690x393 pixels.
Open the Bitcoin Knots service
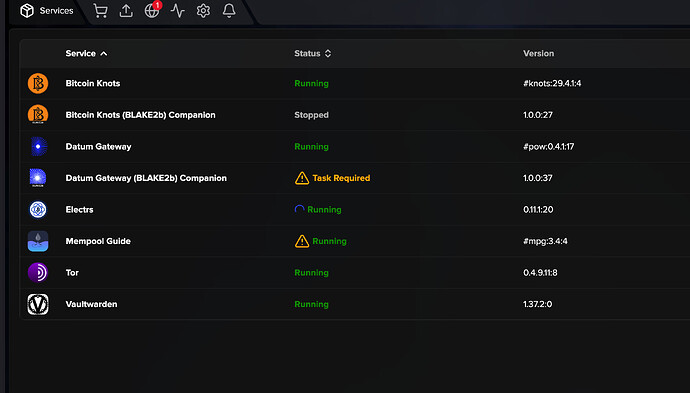(x=93, y=83)
